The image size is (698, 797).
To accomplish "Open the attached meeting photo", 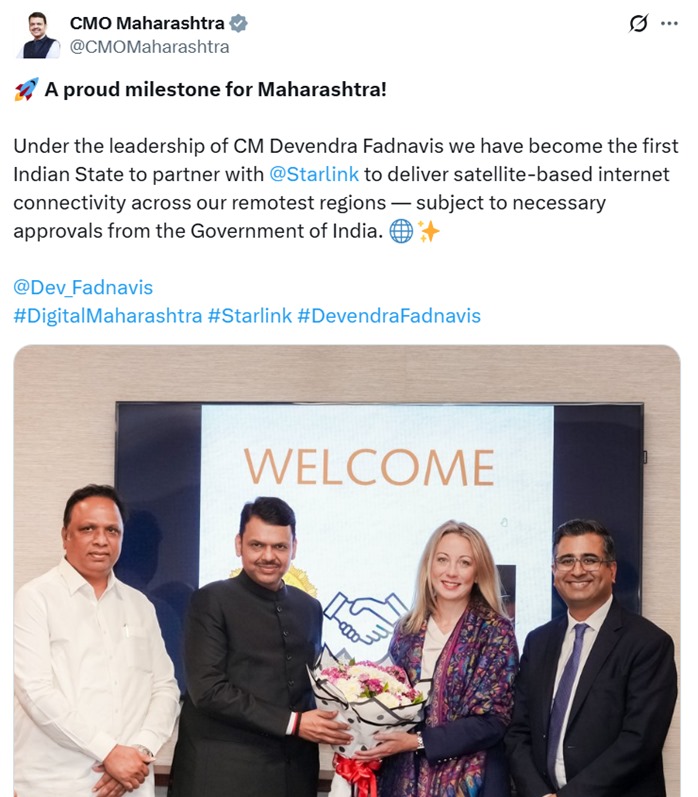I will (347, 570).
